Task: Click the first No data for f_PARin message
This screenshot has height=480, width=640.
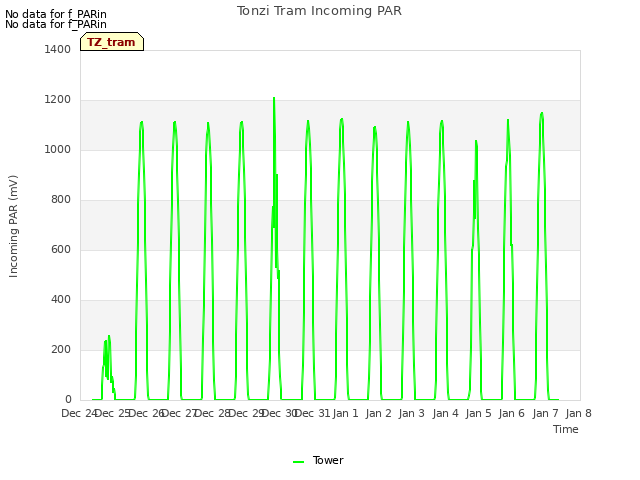Action: [x=56, y=14]
